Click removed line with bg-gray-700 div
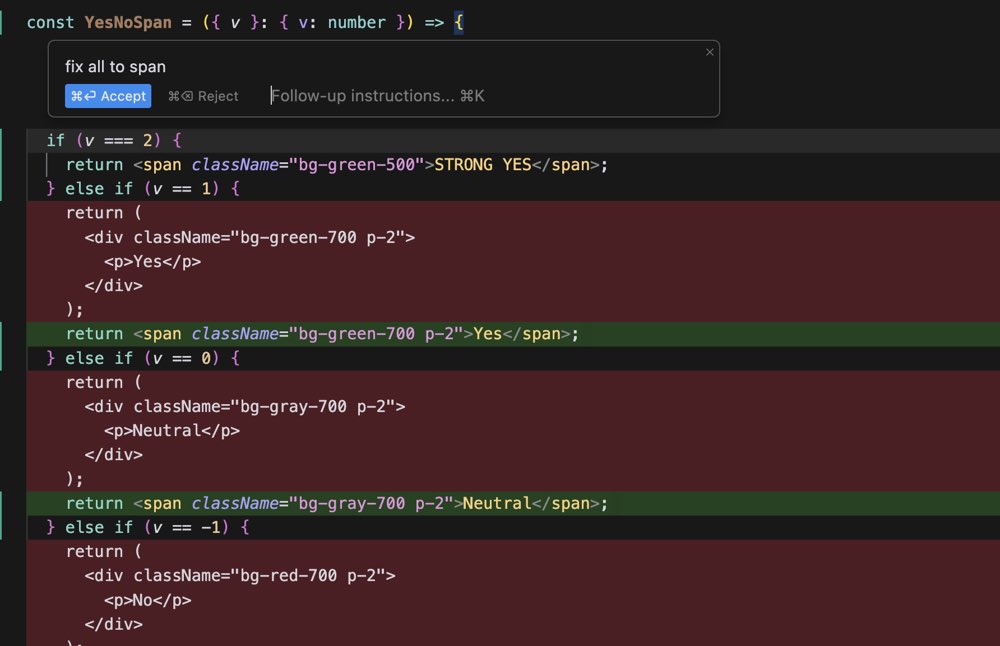This screenshot has height=646, width=1000. (245, 407)
